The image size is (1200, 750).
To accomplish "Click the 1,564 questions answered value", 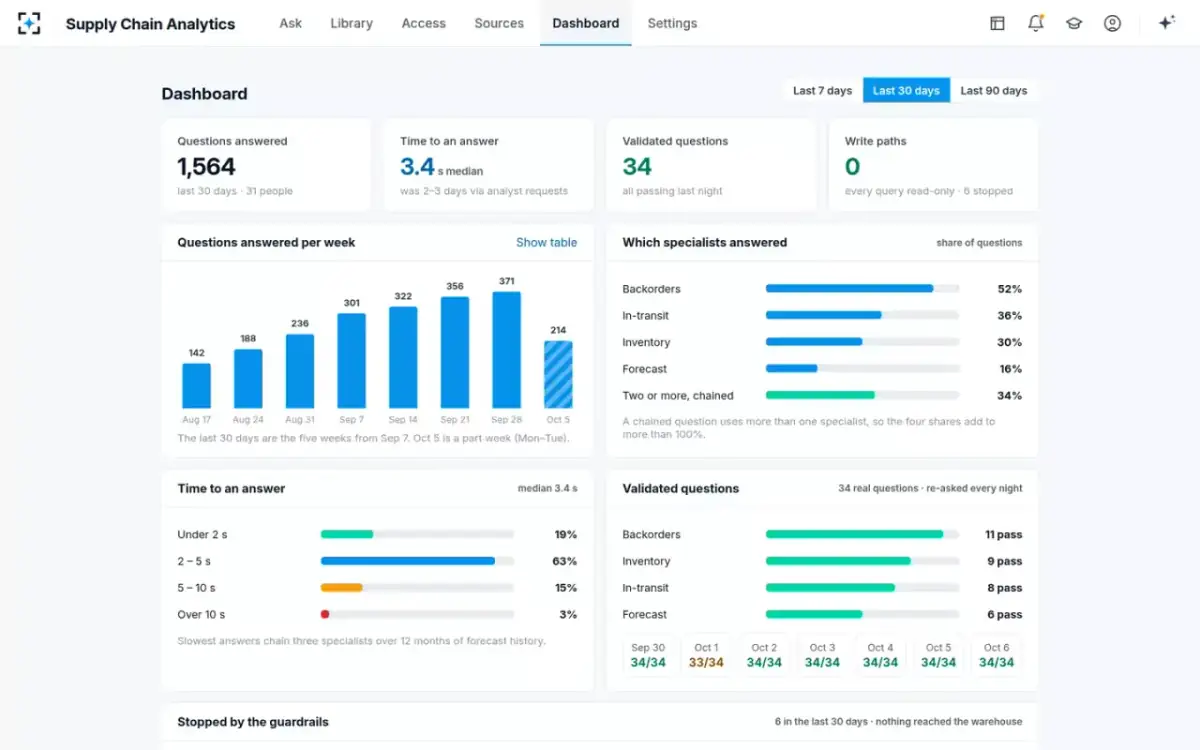I will (x=207, y=167).
